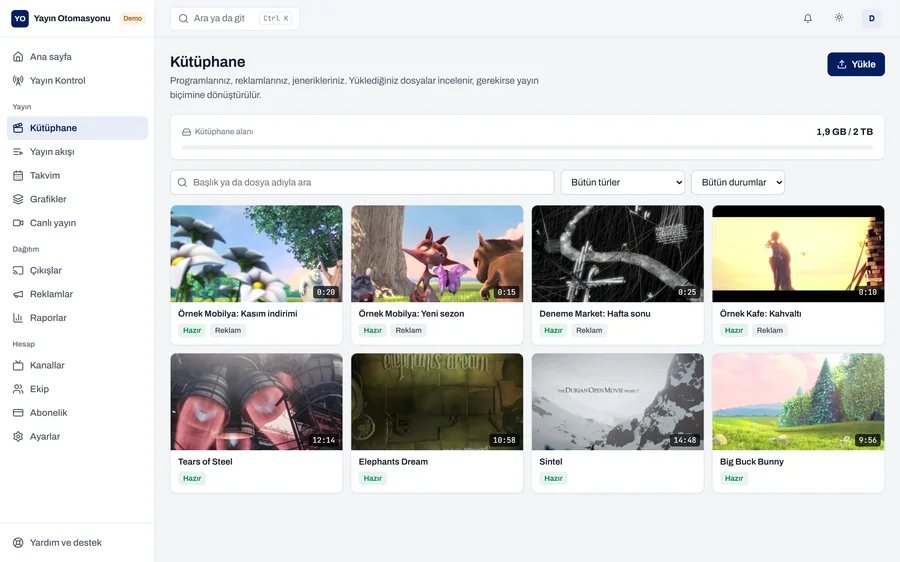This screenshot has width=900, height=562.
Task: Click the people icon beside Ekip
Action: point(18,389)
